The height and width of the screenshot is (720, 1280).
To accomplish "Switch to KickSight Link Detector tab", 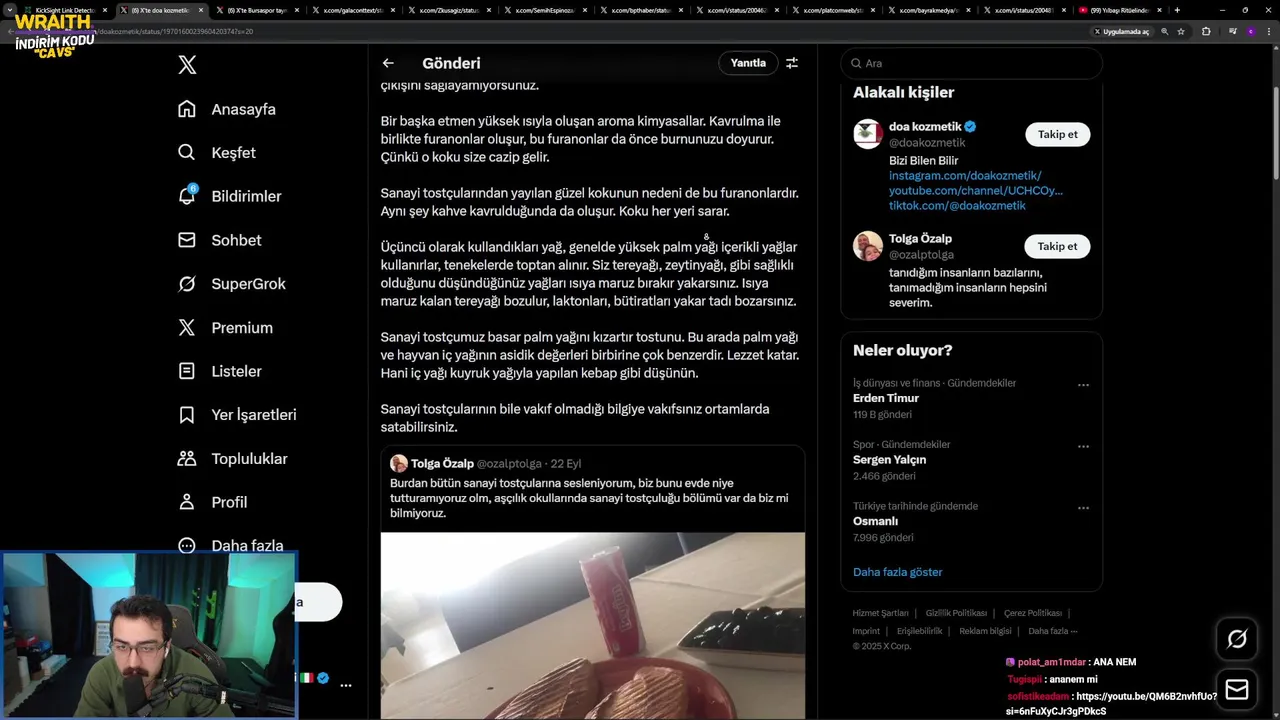I will (65, 10).
